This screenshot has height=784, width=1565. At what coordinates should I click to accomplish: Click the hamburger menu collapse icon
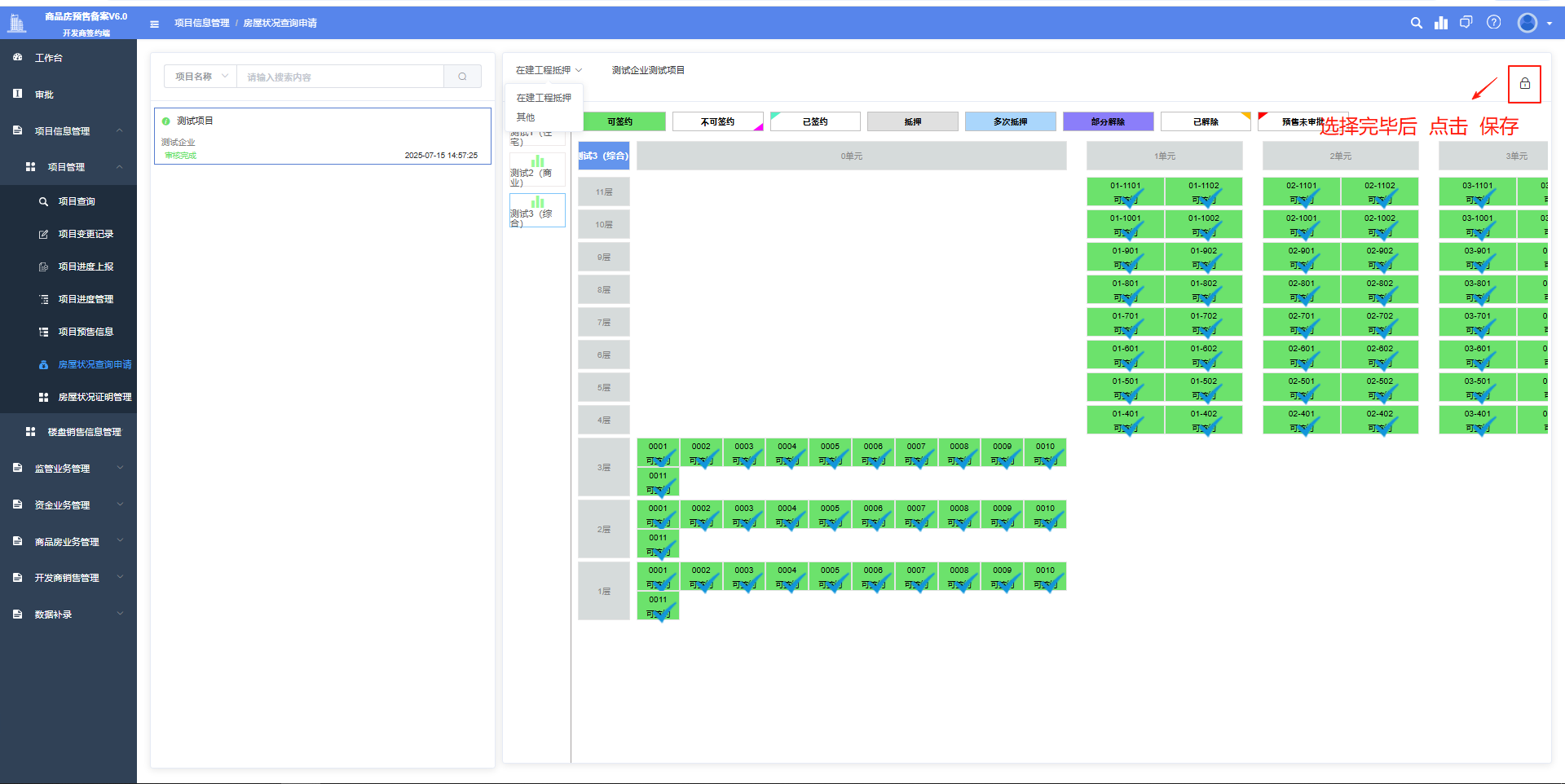(154, 24)
